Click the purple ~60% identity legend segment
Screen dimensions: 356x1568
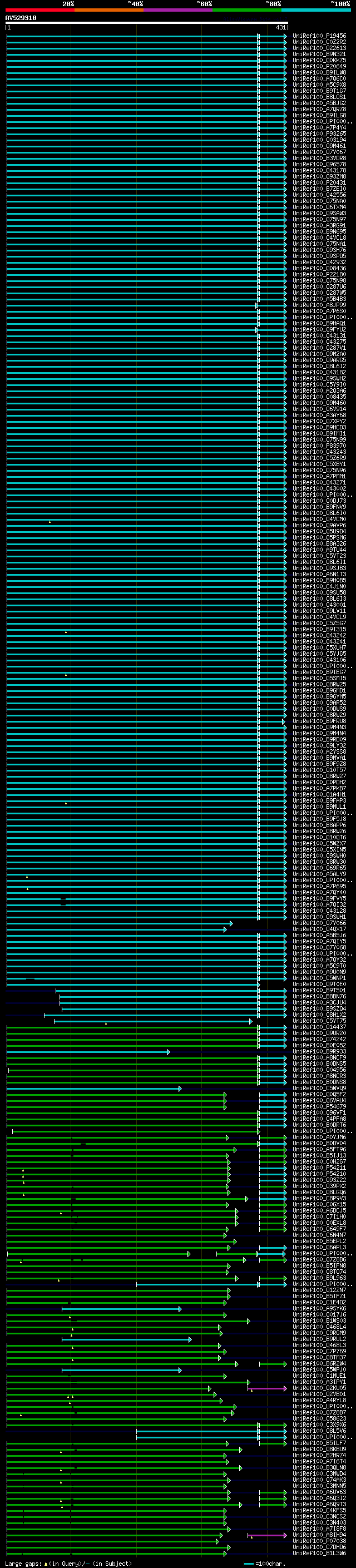click(x=179, y=10)
